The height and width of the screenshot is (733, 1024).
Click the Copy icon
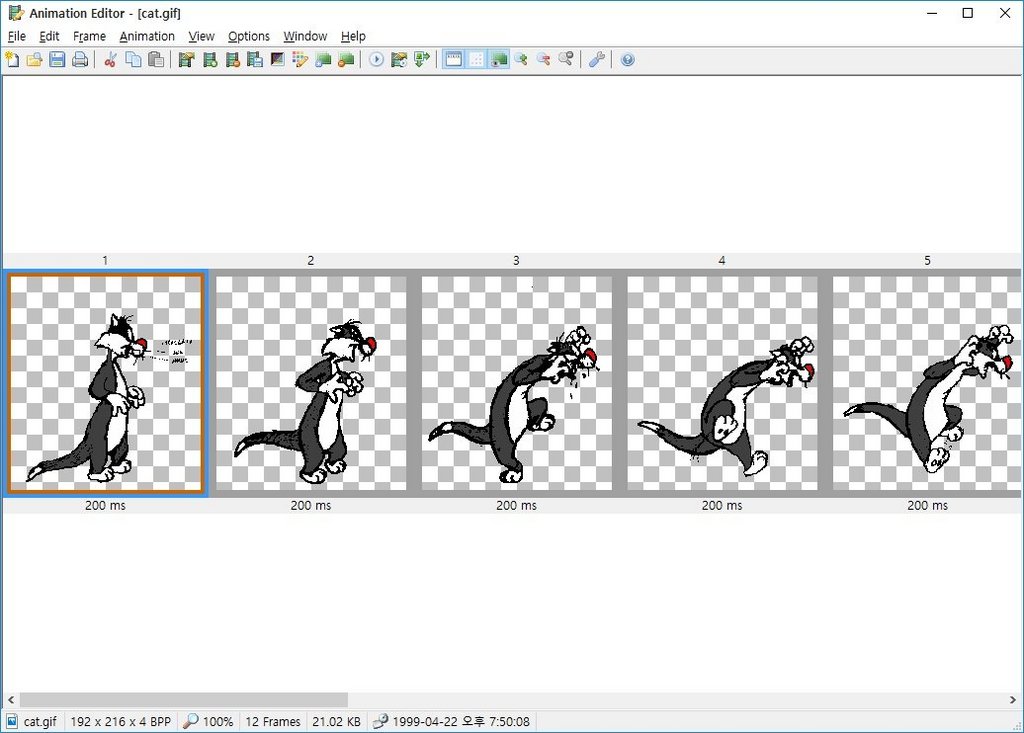pos(133,59)
